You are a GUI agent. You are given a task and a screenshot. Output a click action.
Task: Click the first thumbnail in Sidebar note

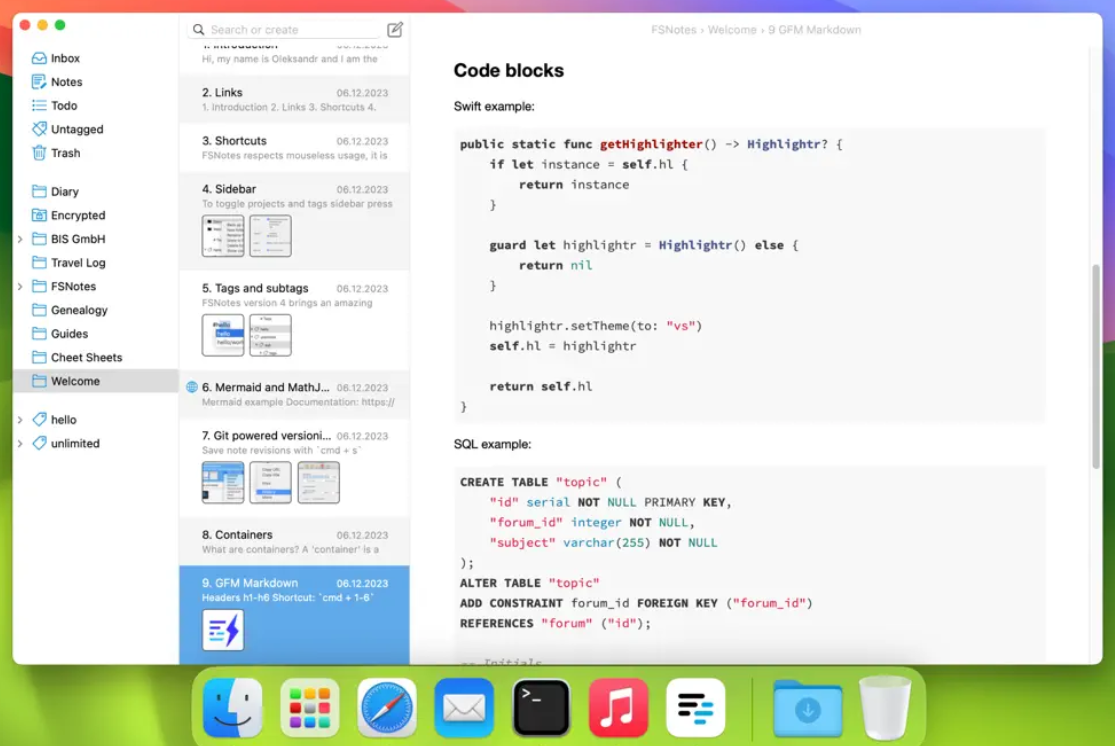tap(223, 236)
